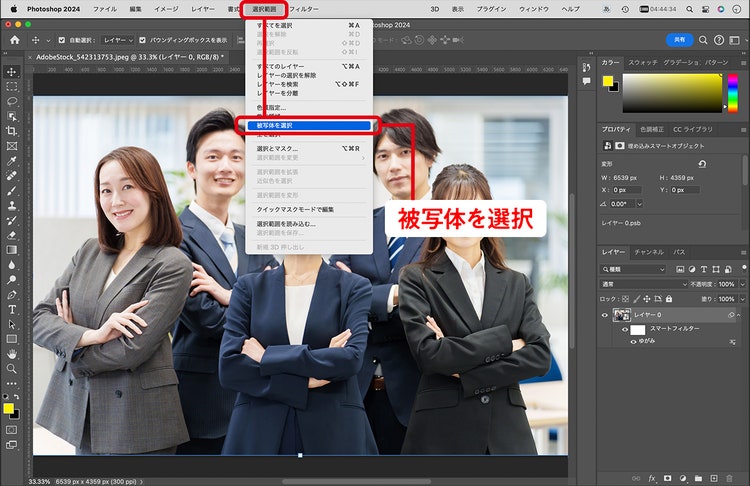
Task: Toggle the 自動選択 checkbox
Action: click(62, 40)
